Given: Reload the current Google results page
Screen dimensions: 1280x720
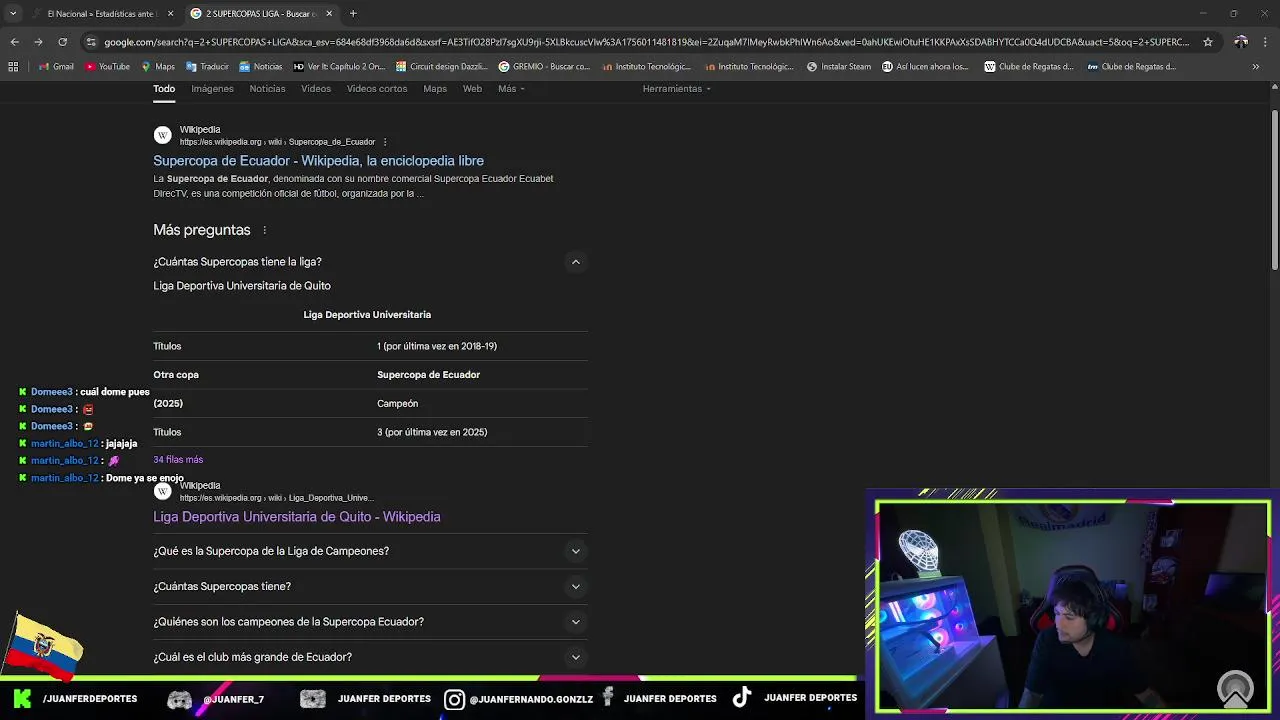Looking at the screenshot, I should coord(62,42).
